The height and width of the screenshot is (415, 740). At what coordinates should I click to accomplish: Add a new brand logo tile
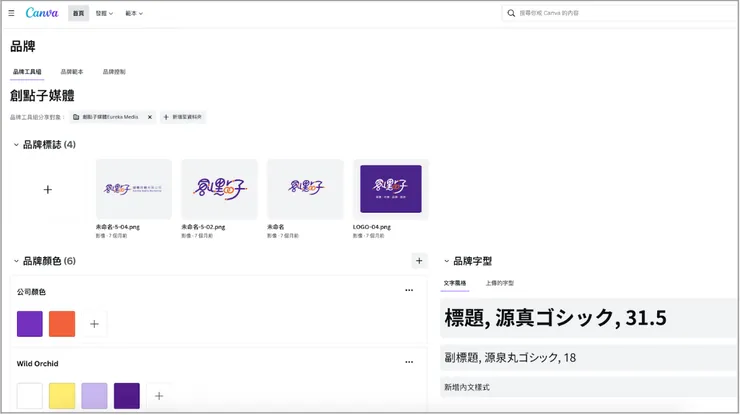tap(47, 189)
